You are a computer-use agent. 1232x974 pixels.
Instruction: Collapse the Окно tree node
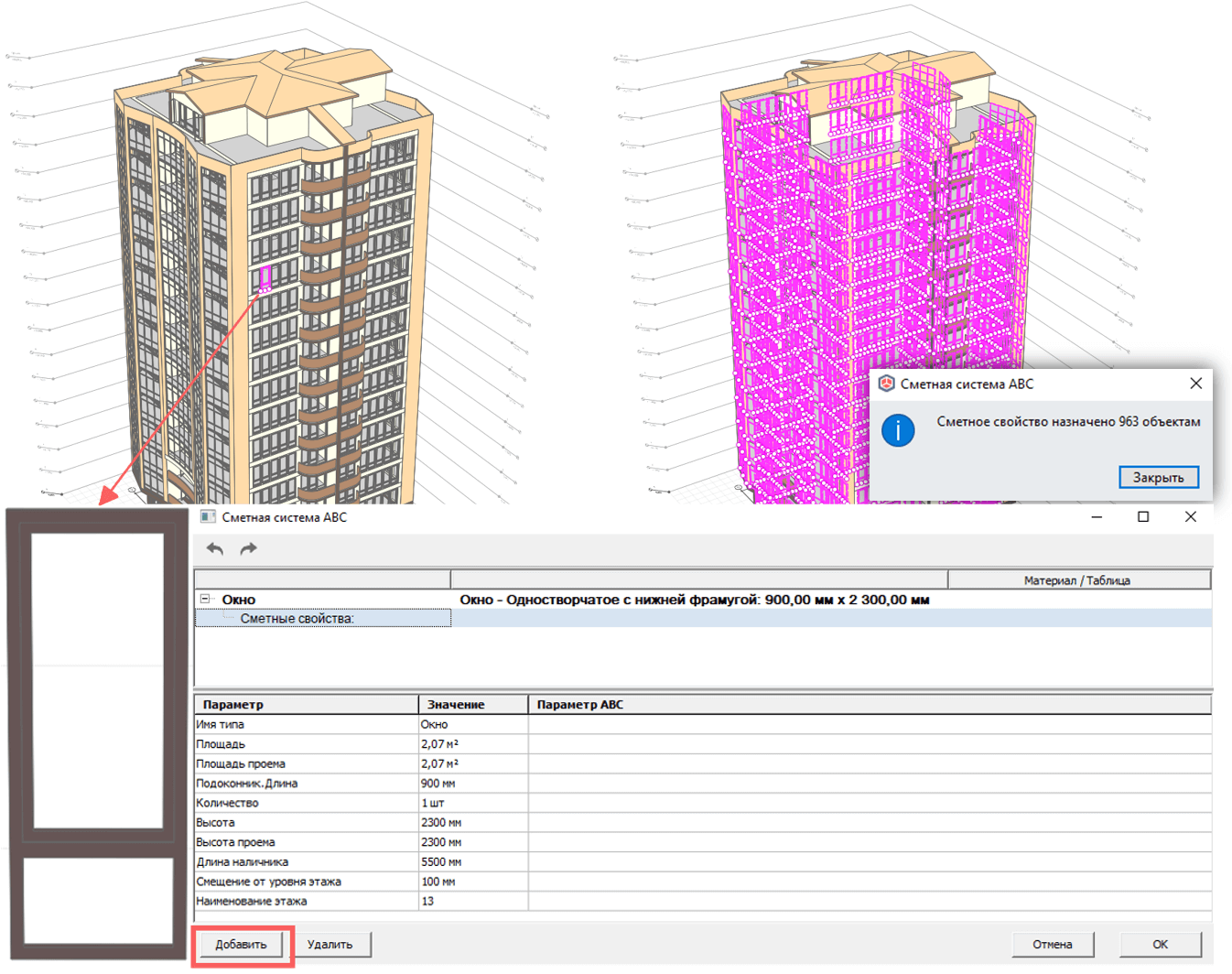pos(206,599)
